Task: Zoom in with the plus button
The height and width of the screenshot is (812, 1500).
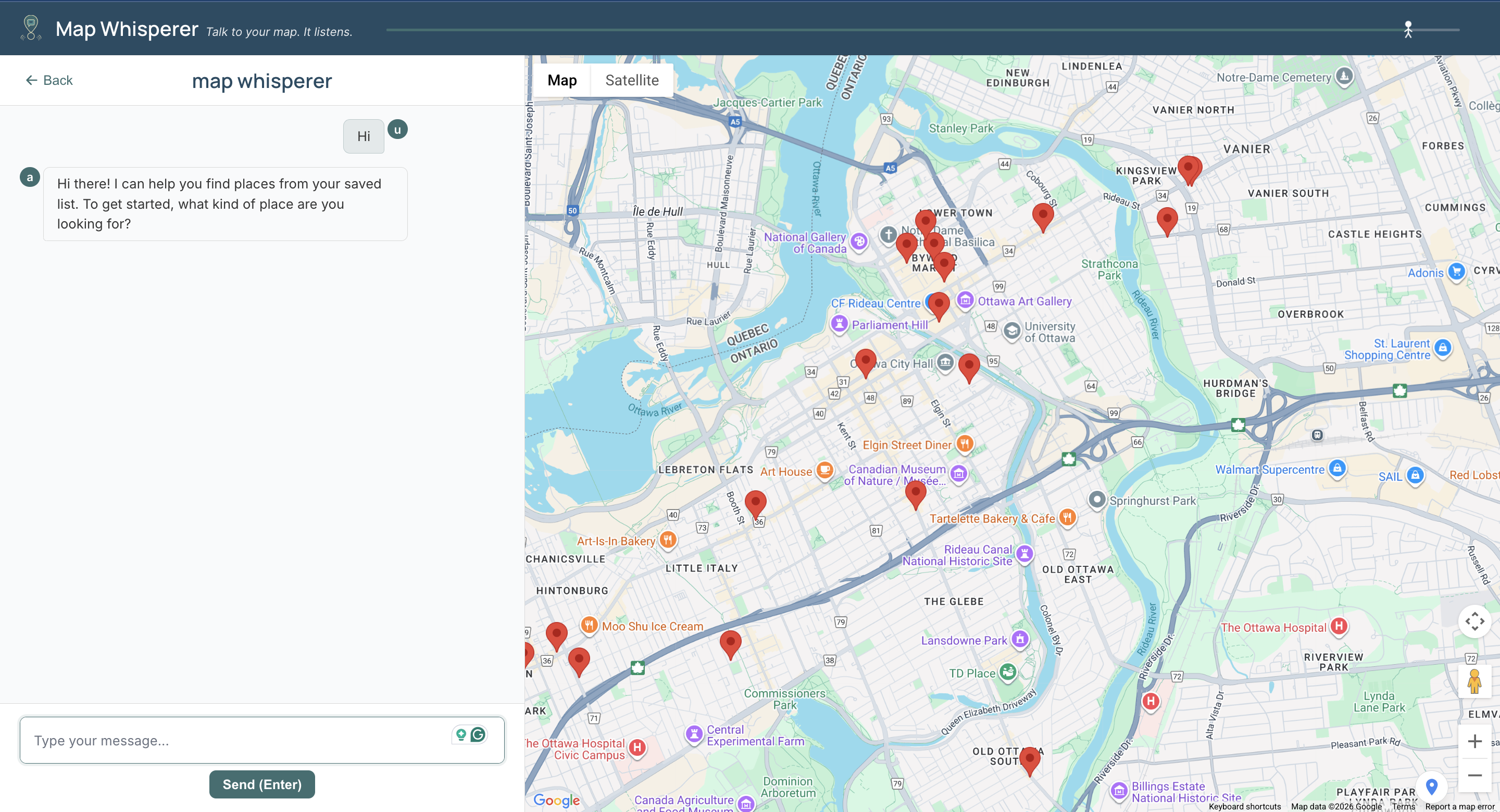Action: 1474,741
